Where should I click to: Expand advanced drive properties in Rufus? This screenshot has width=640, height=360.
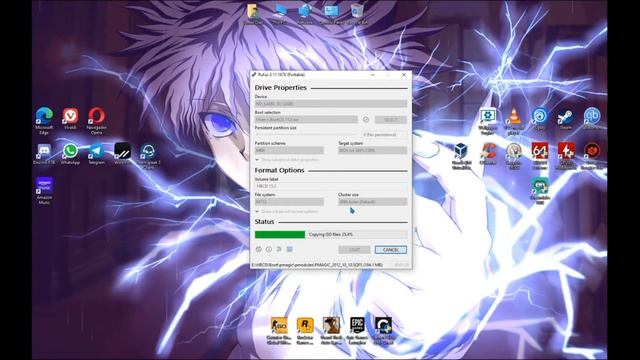coord(287,160)
